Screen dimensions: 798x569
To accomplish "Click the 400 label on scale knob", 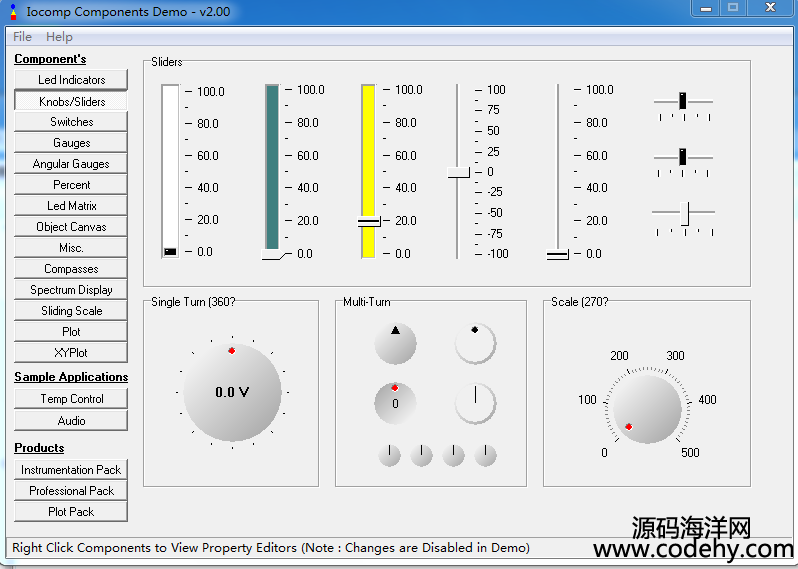I will tap(707, 400).
